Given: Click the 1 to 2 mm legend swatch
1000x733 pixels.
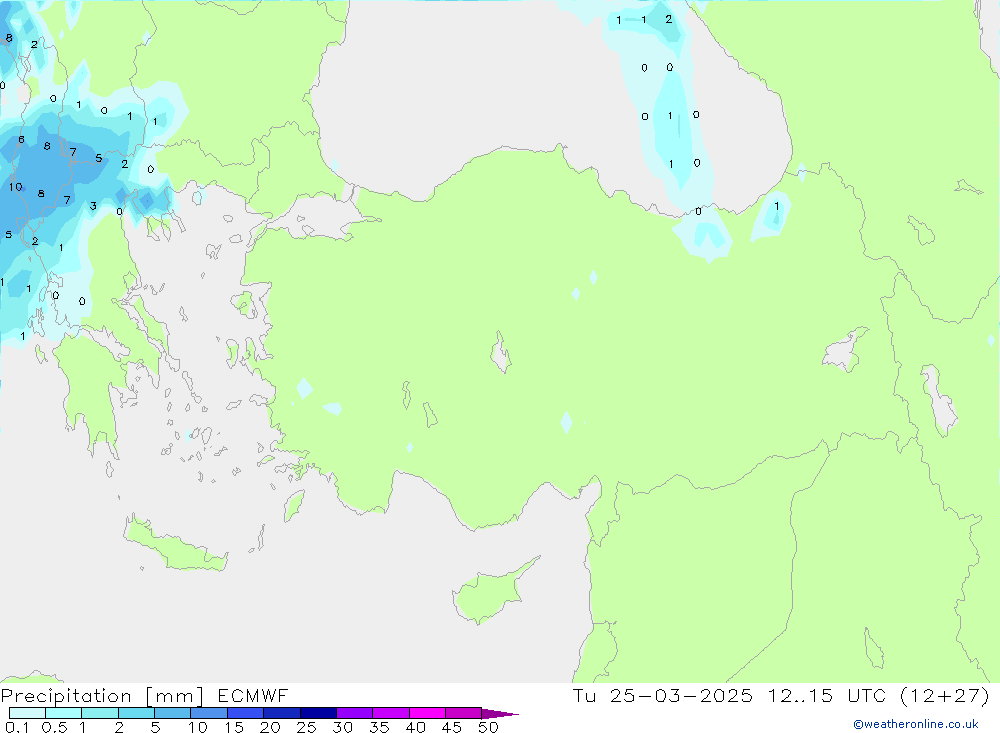Looking at the screenshot, I should click(x=100, y=713).
